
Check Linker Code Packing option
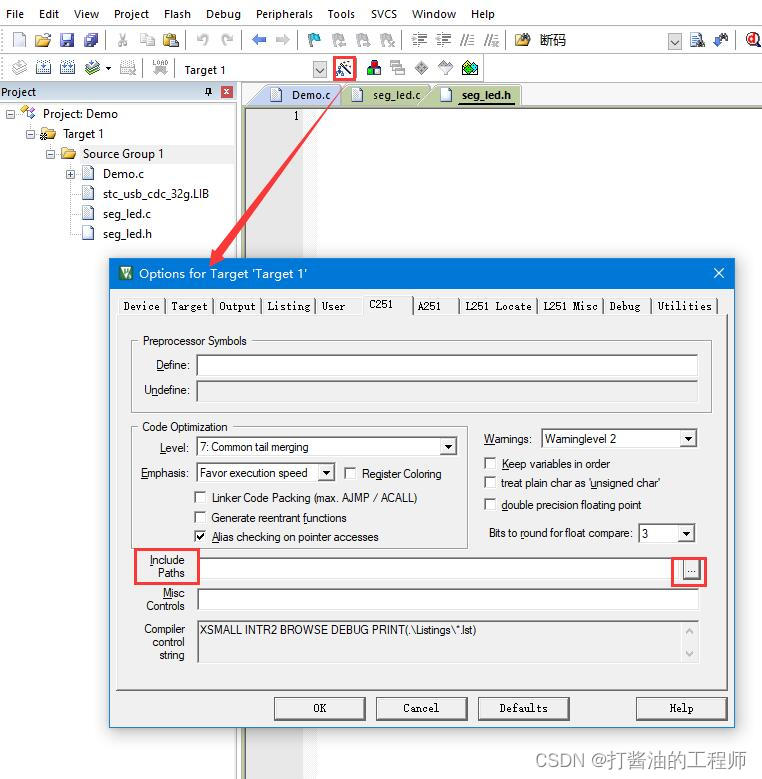point(200,497)
